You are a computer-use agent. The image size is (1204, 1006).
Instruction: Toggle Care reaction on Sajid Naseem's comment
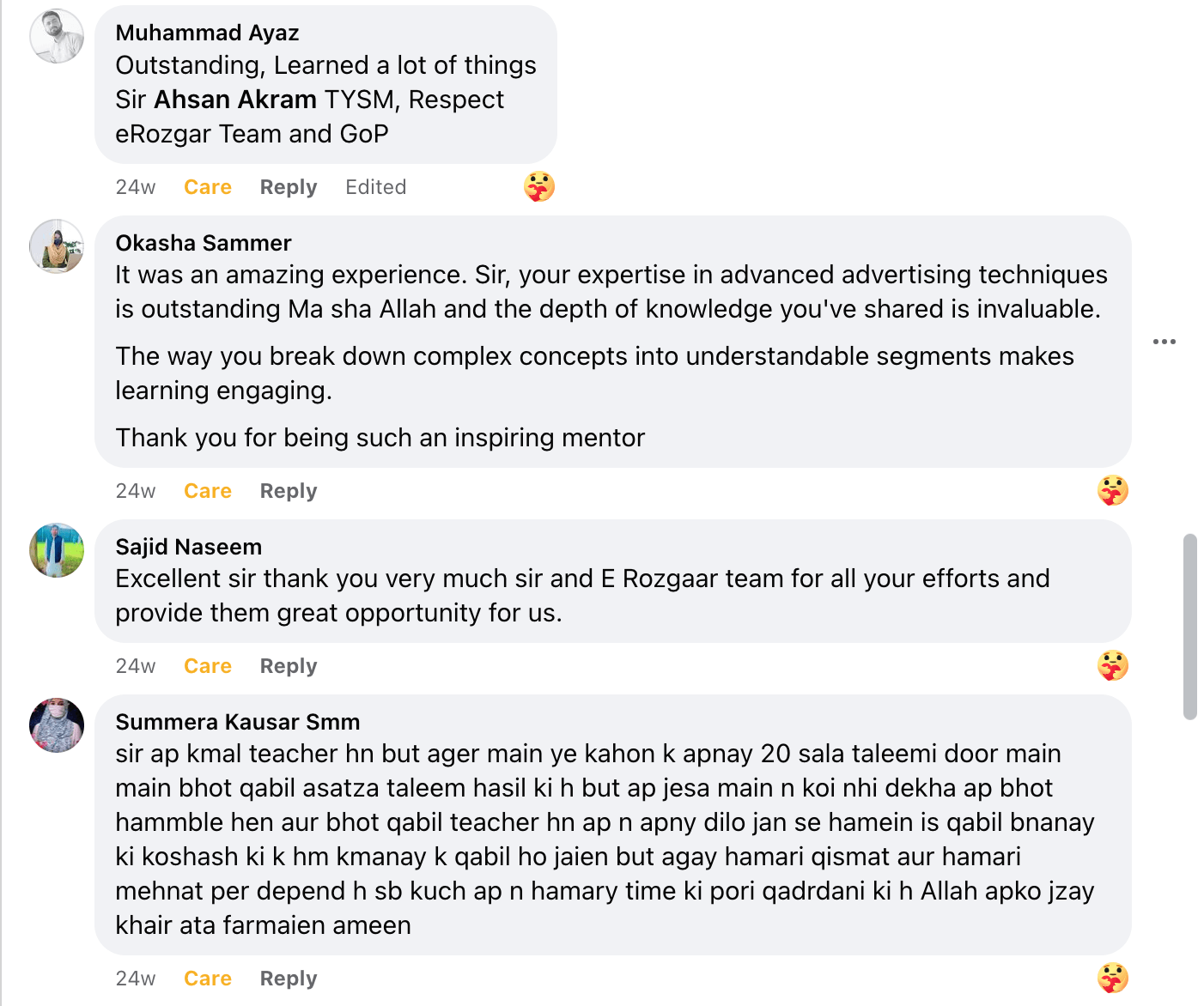pyautogui.click(x=207, y=665)
